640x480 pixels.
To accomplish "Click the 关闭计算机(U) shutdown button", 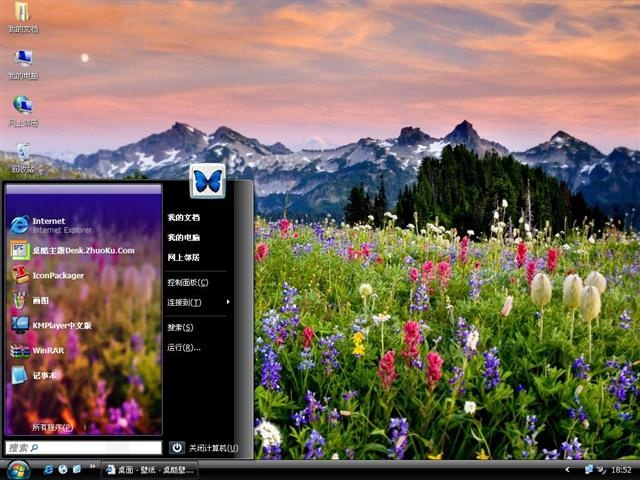I will [204, 448].
